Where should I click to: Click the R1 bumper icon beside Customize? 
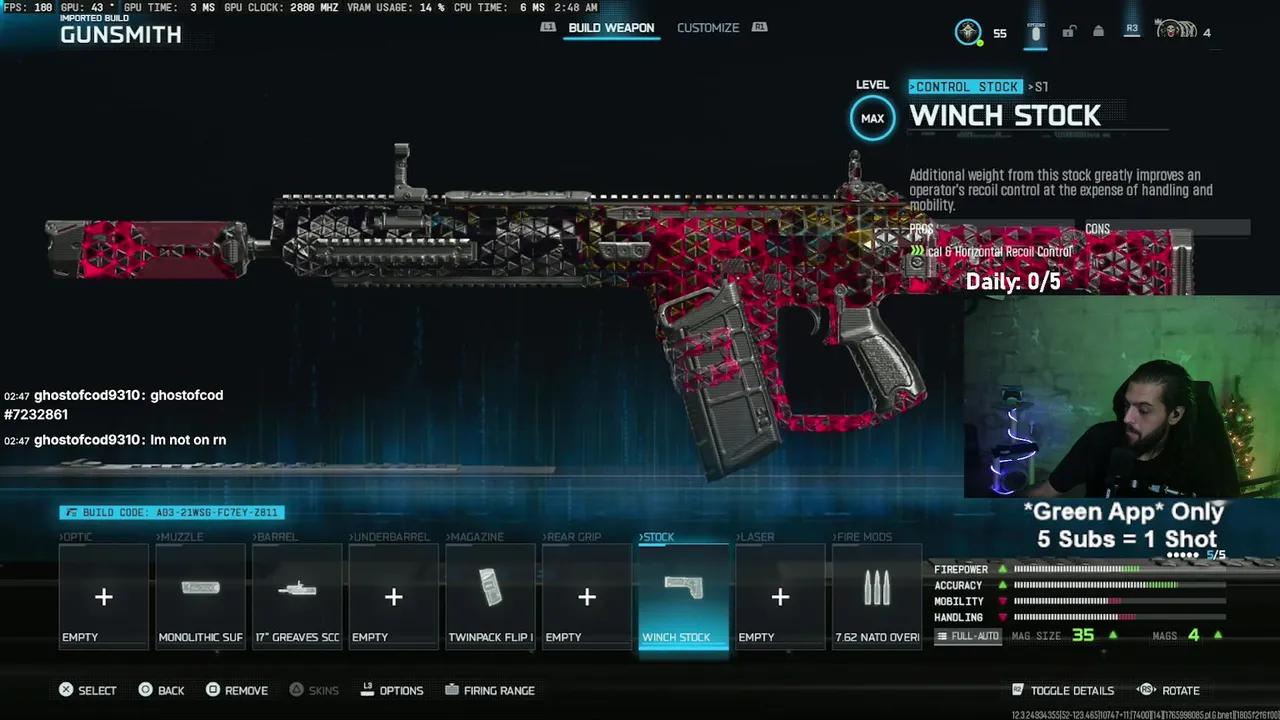point(759,27)
